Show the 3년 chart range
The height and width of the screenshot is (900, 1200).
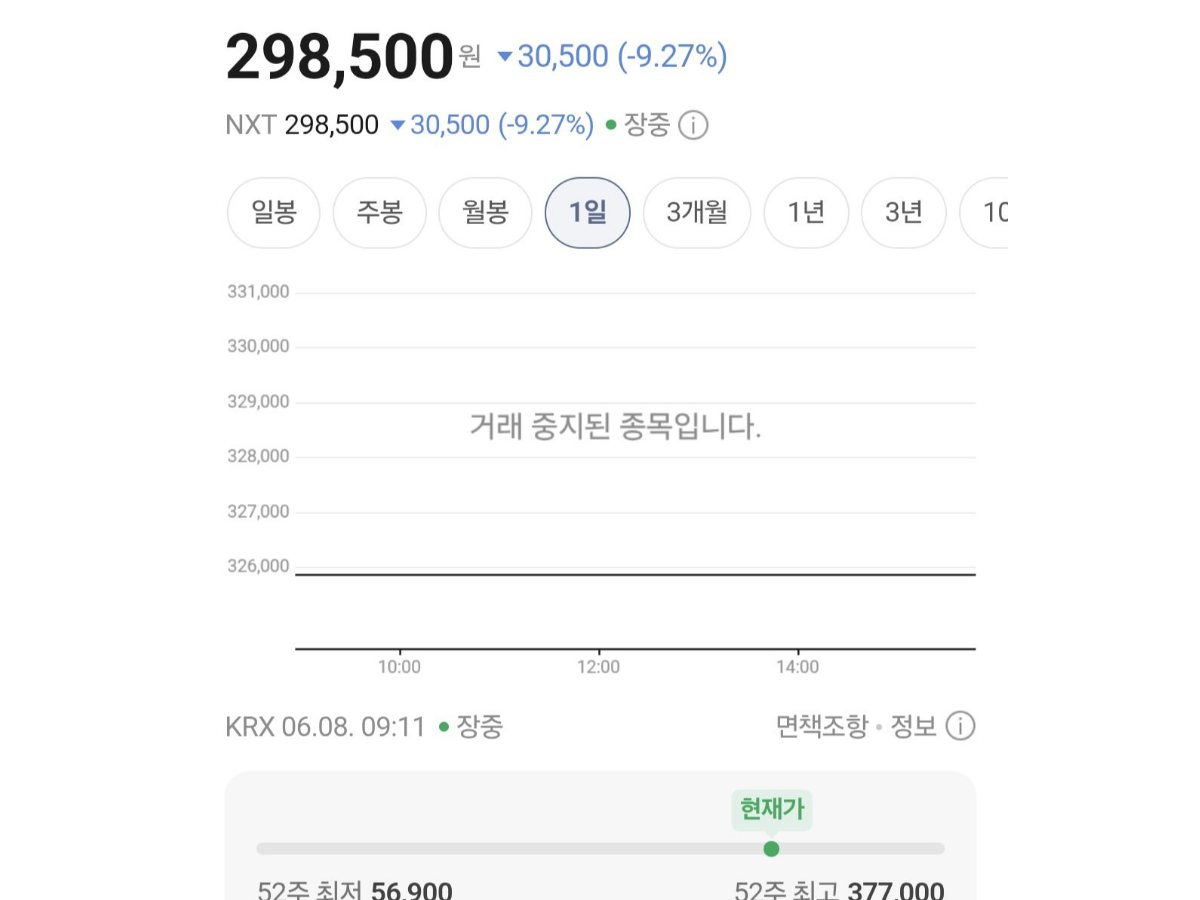click(x=904, y=213)
